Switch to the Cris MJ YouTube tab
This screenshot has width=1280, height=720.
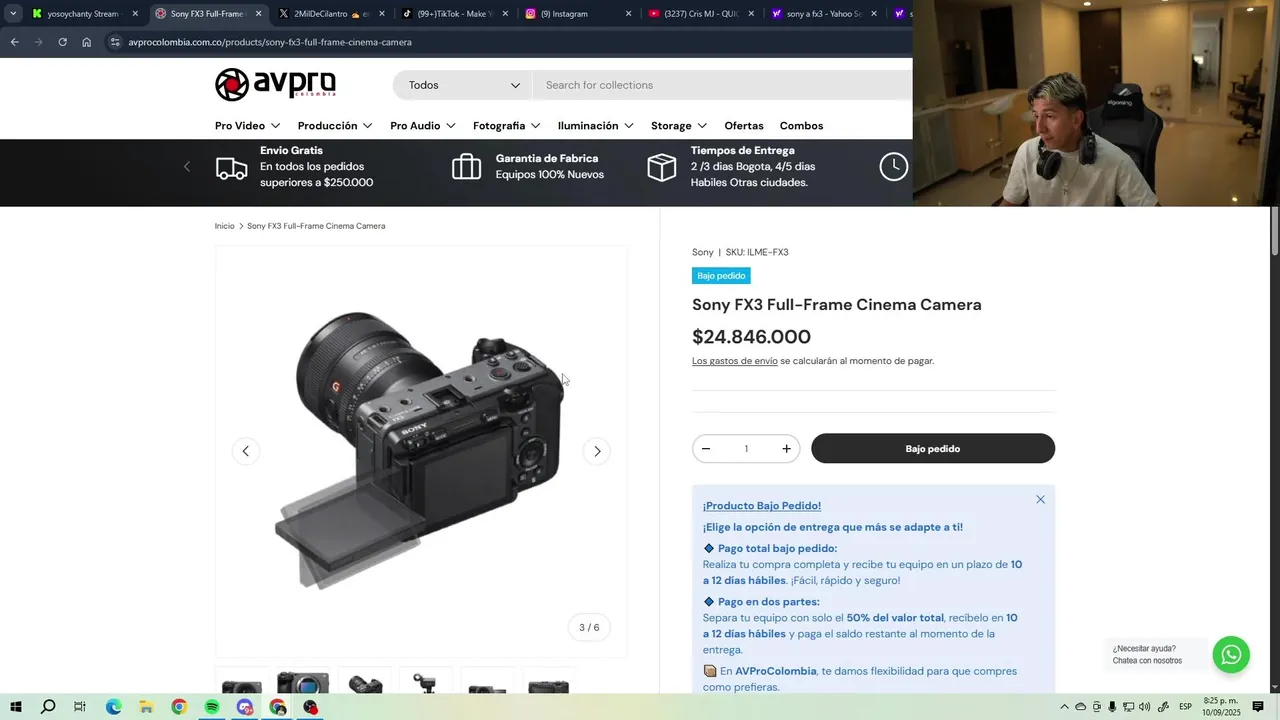click(x=700, y=14)
